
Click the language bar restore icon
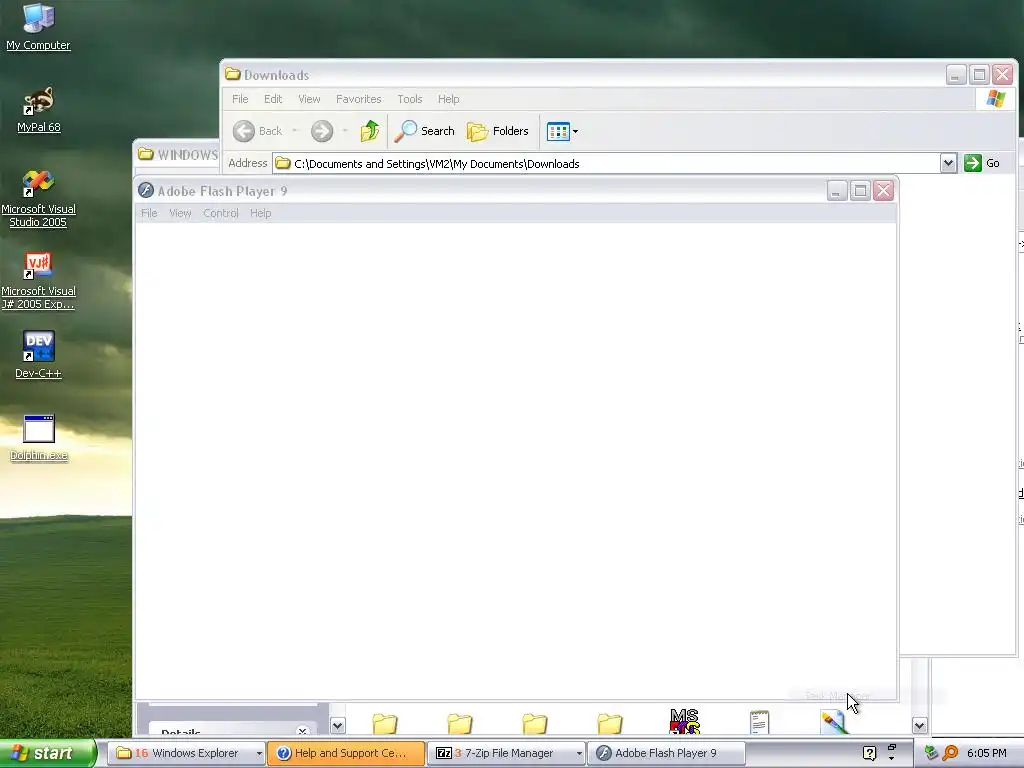pos(891,747)
